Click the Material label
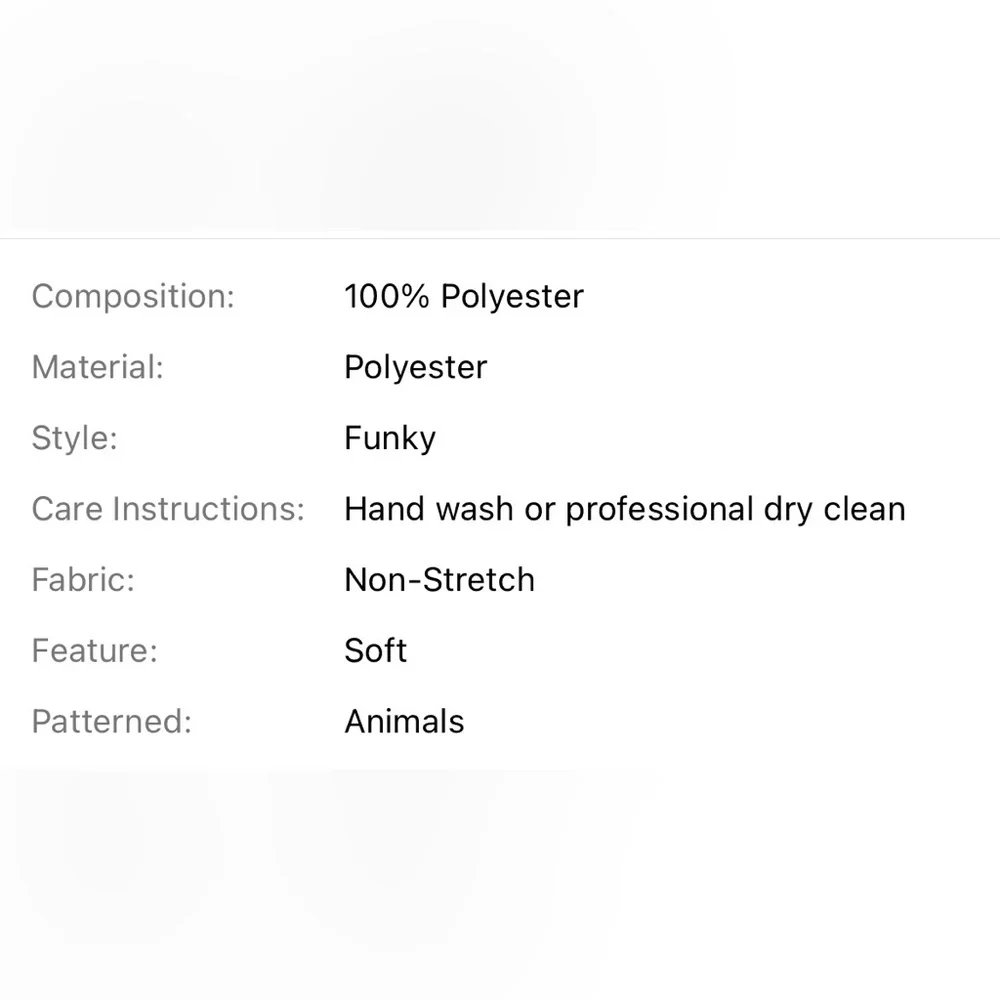 pos(97,367)
